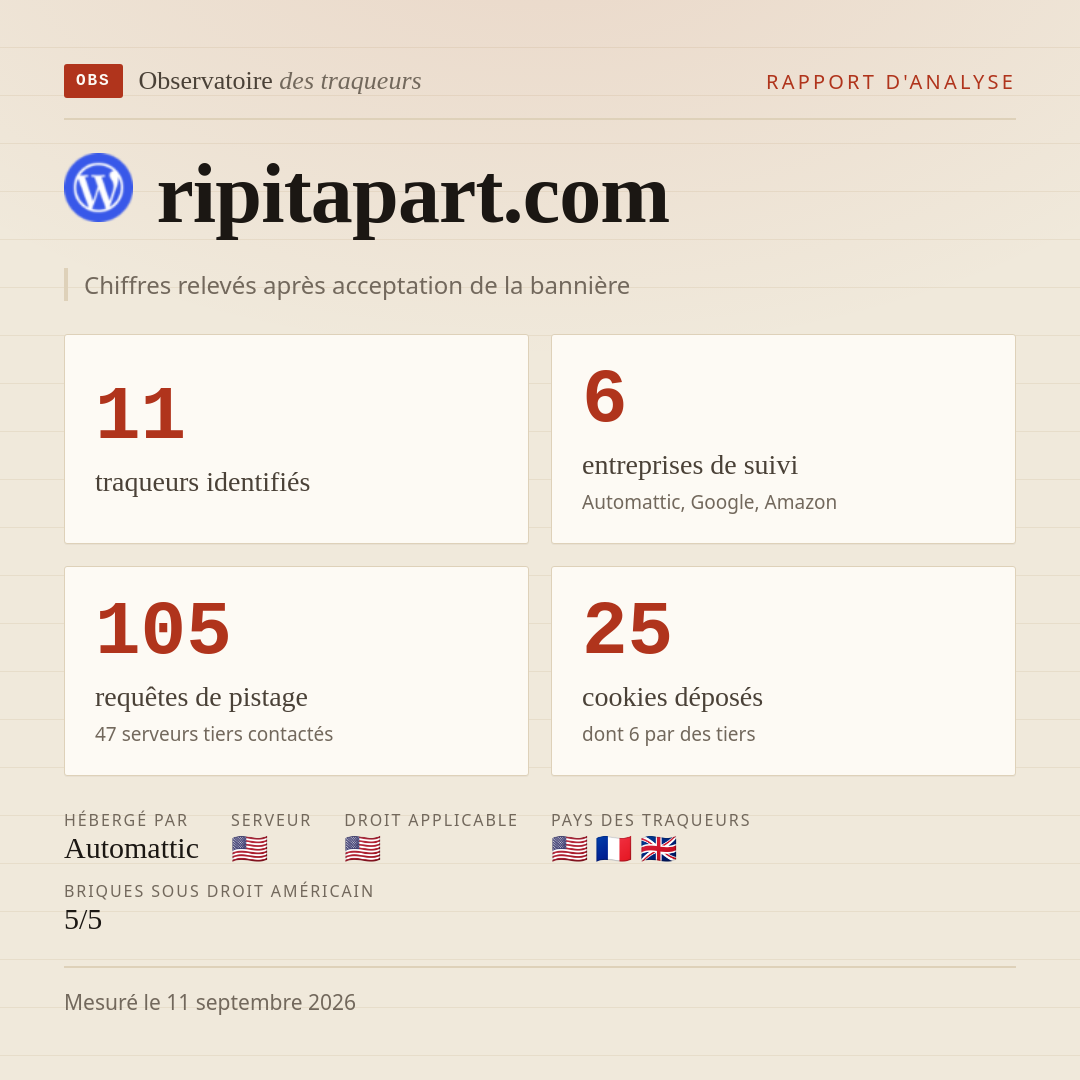Click the US flag under Serveur
This screenshot has width=1080, height=1080.
click(249, 849)
